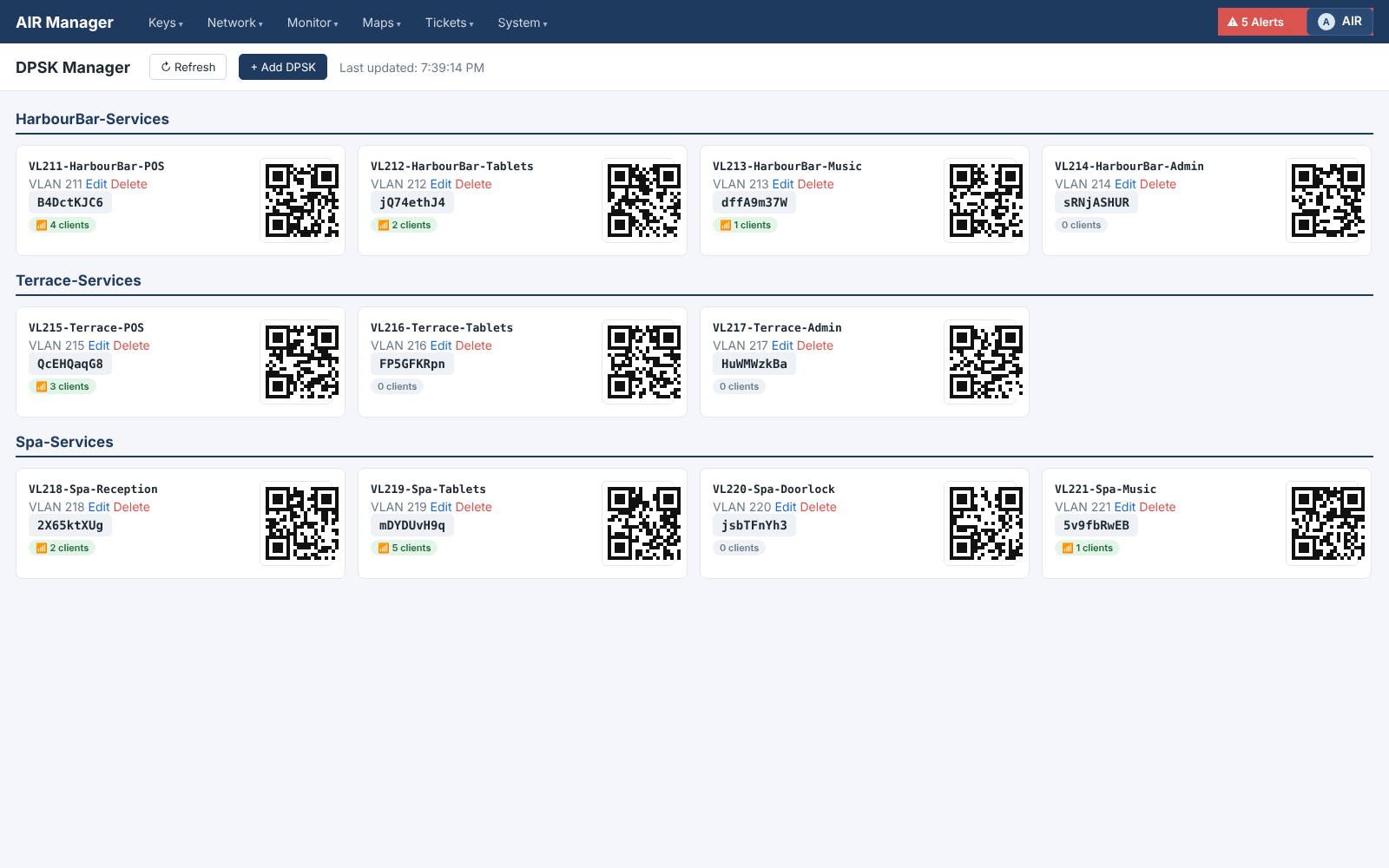Open QR code for VL212-HarbourBar-Tablets
This screenshot has width=1389, height=868.
click(644, 201)
